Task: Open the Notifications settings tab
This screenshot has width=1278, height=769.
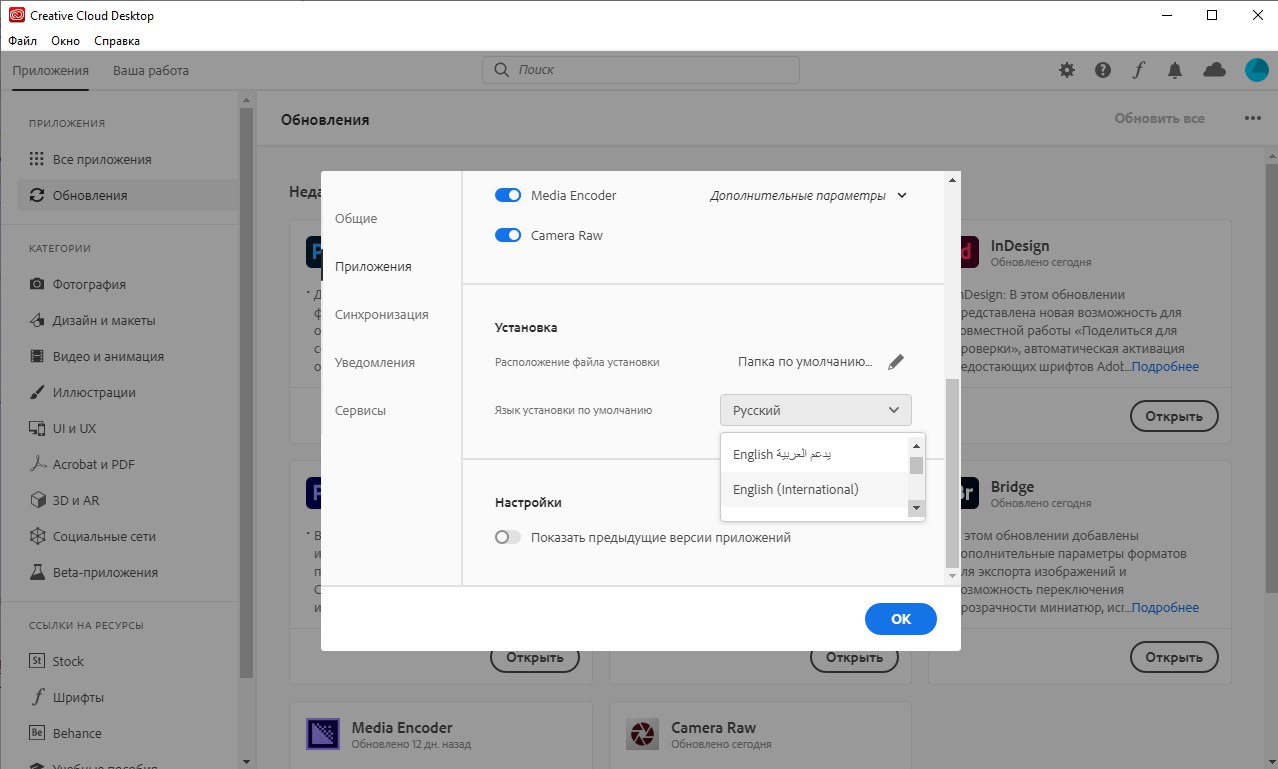Action: pyautogui.click(x=375, y=362)
